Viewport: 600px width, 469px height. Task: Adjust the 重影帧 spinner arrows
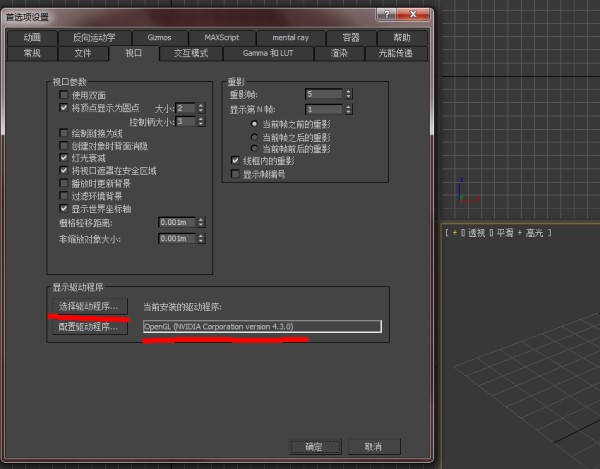(x=348, y=94)
